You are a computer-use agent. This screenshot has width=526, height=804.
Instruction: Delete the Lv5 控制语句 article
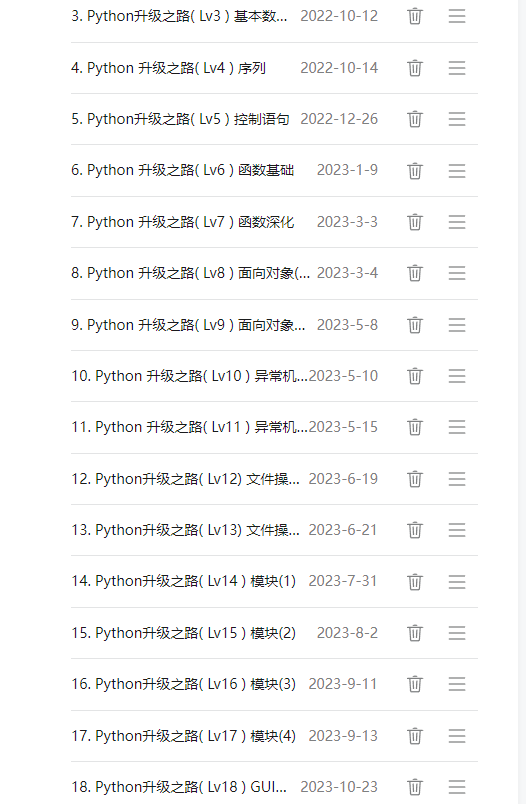[x=415, y=119]
